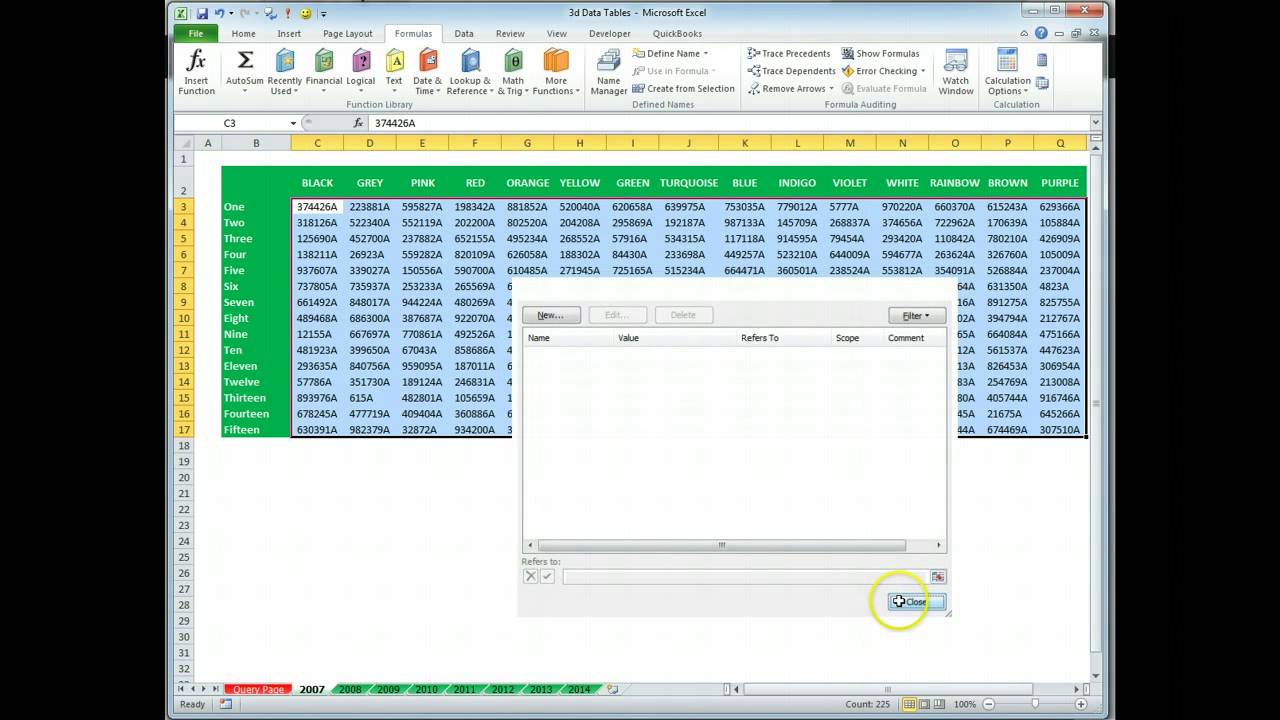Open the File tab
Image resolution: width=1280 pixels, height=720 pixels.
coord(195,33)
